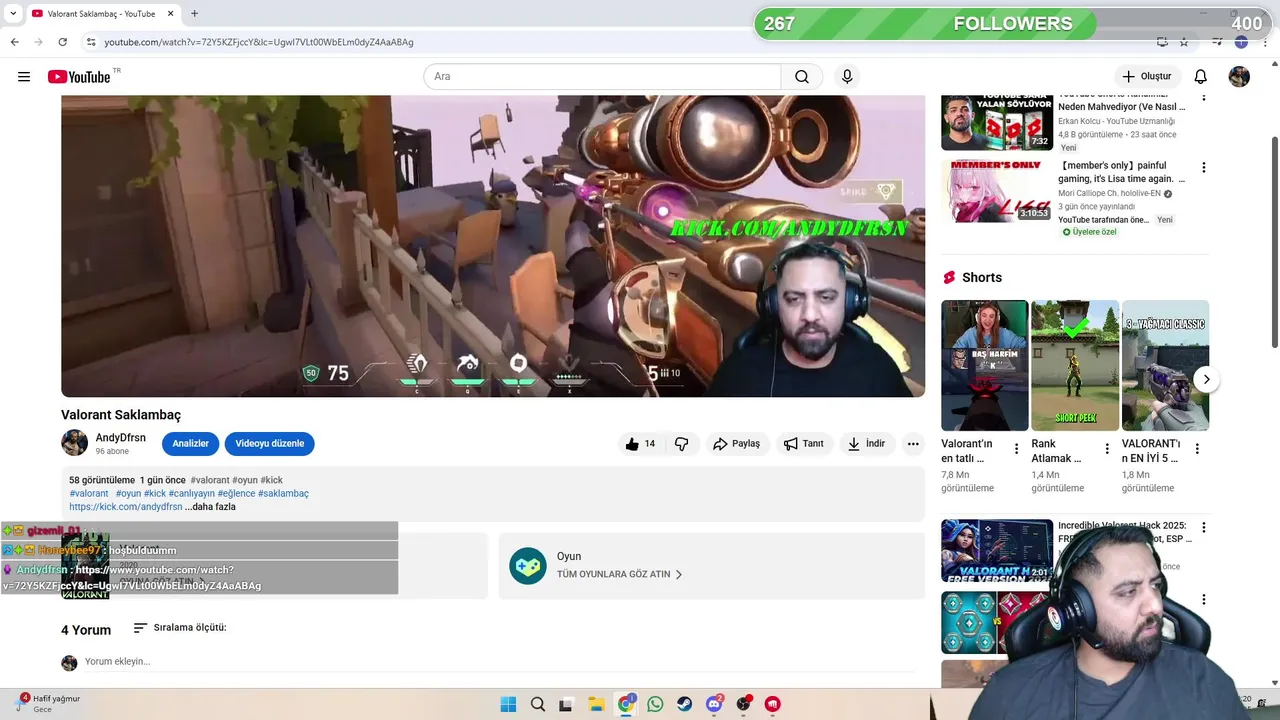This screenshot has width=1280, height=720.
Task: Reload the browser page
Action: point(62,42)
